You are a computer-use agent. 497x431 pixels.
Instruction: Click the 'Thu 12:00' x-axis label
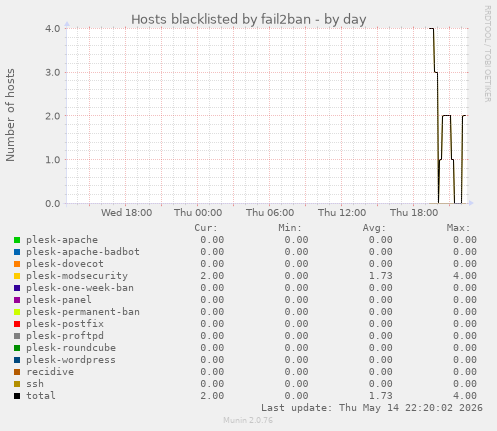point(342,213)
